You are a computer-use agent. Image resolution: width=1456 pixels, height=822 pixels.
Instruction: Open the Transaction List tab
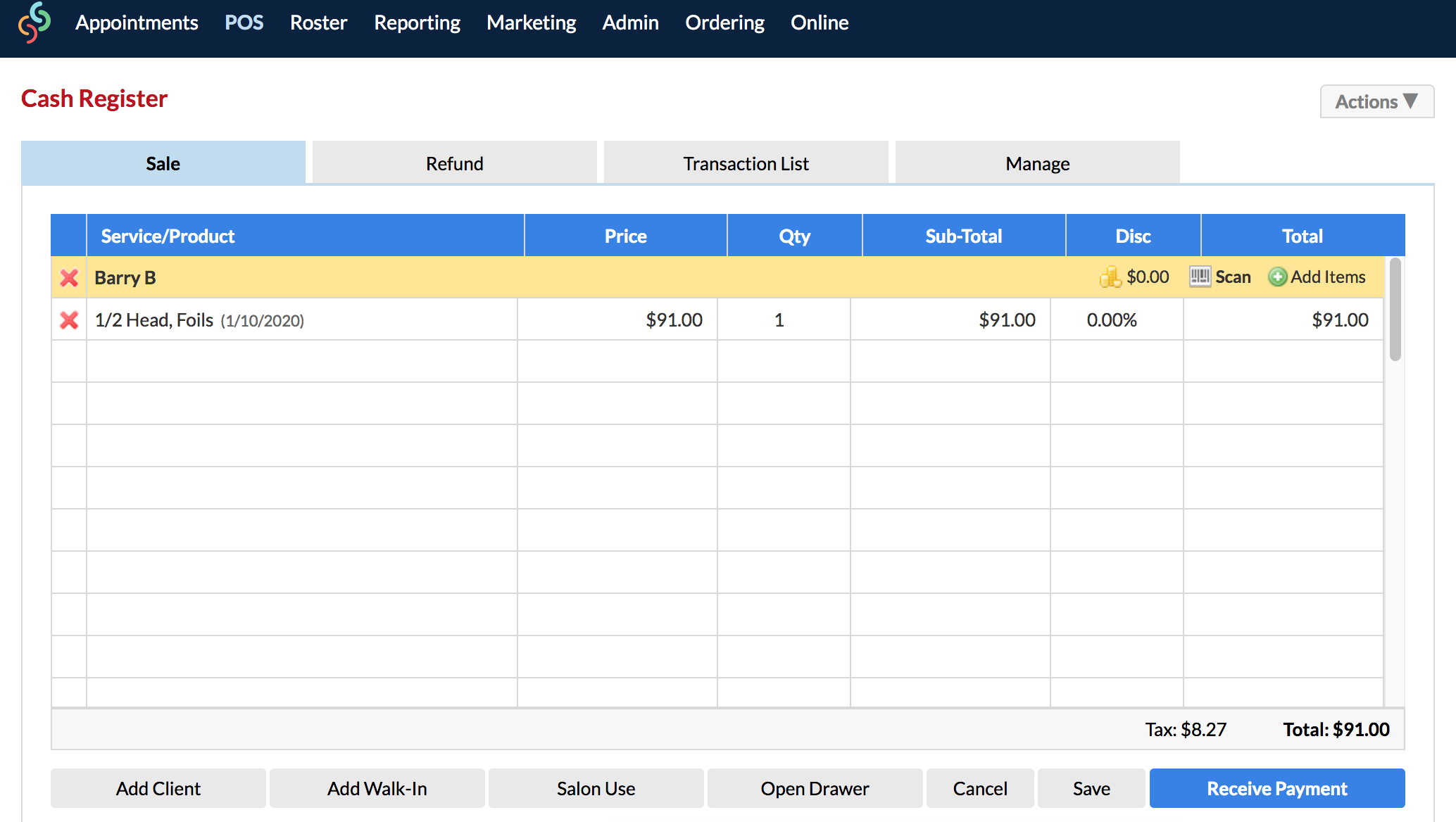tap(746, 163)
